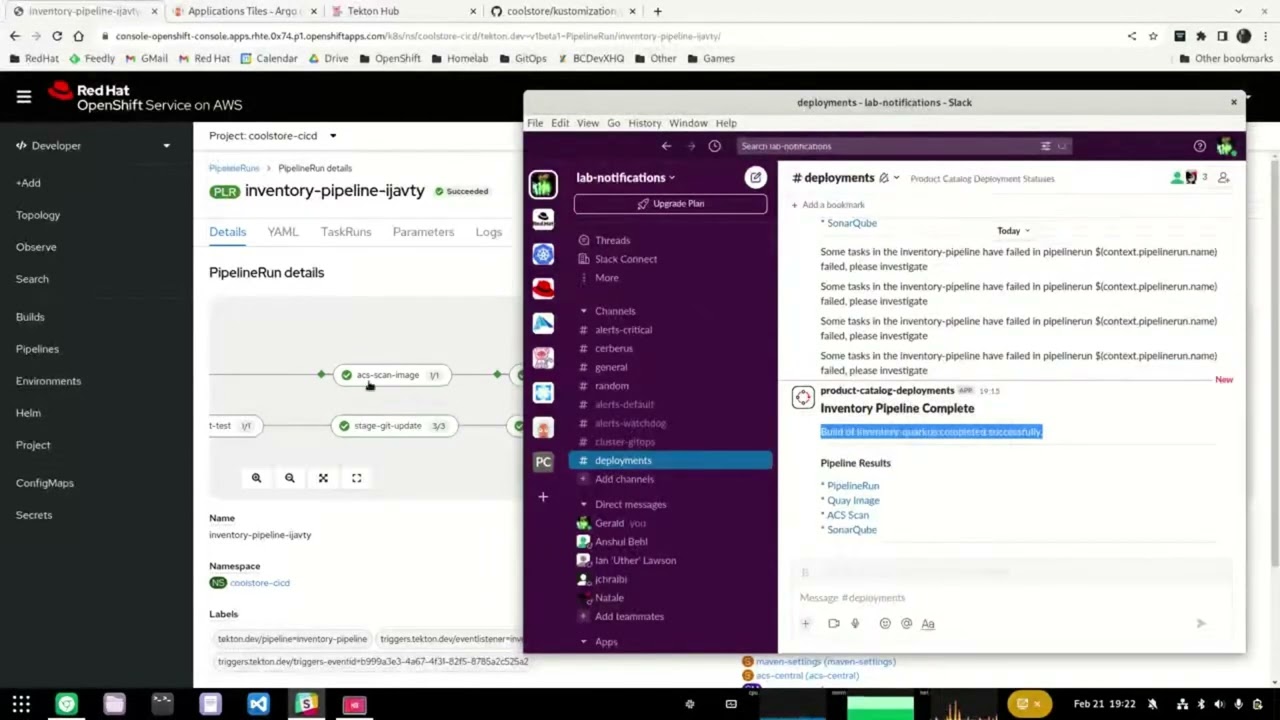Open Slack history clock icon
The width and height of the screenshot is (1280, 720).
pos(714,146)
